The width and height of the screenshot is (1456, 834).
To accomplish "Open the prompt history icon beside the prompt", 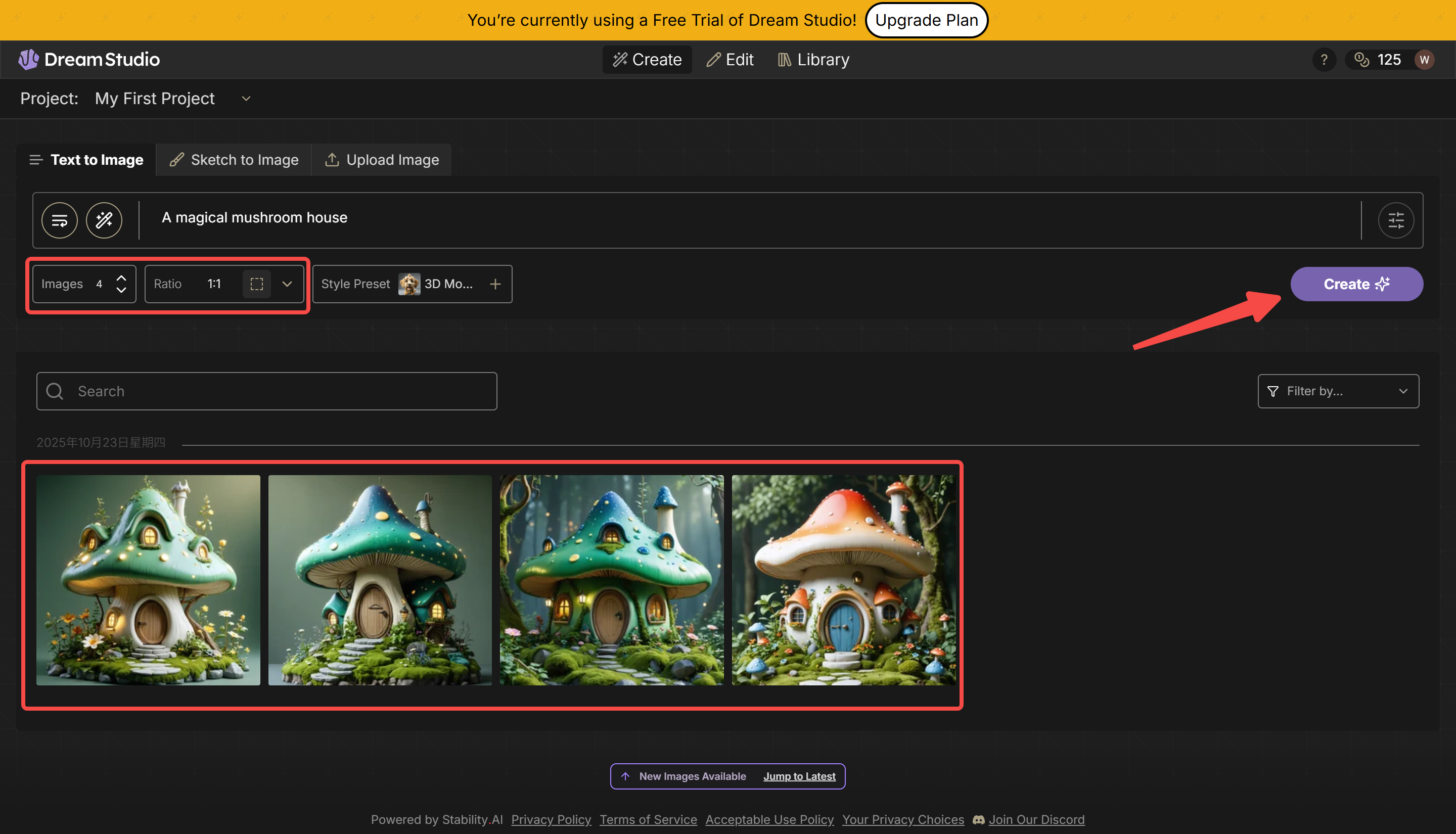I will tap(59, 220).
